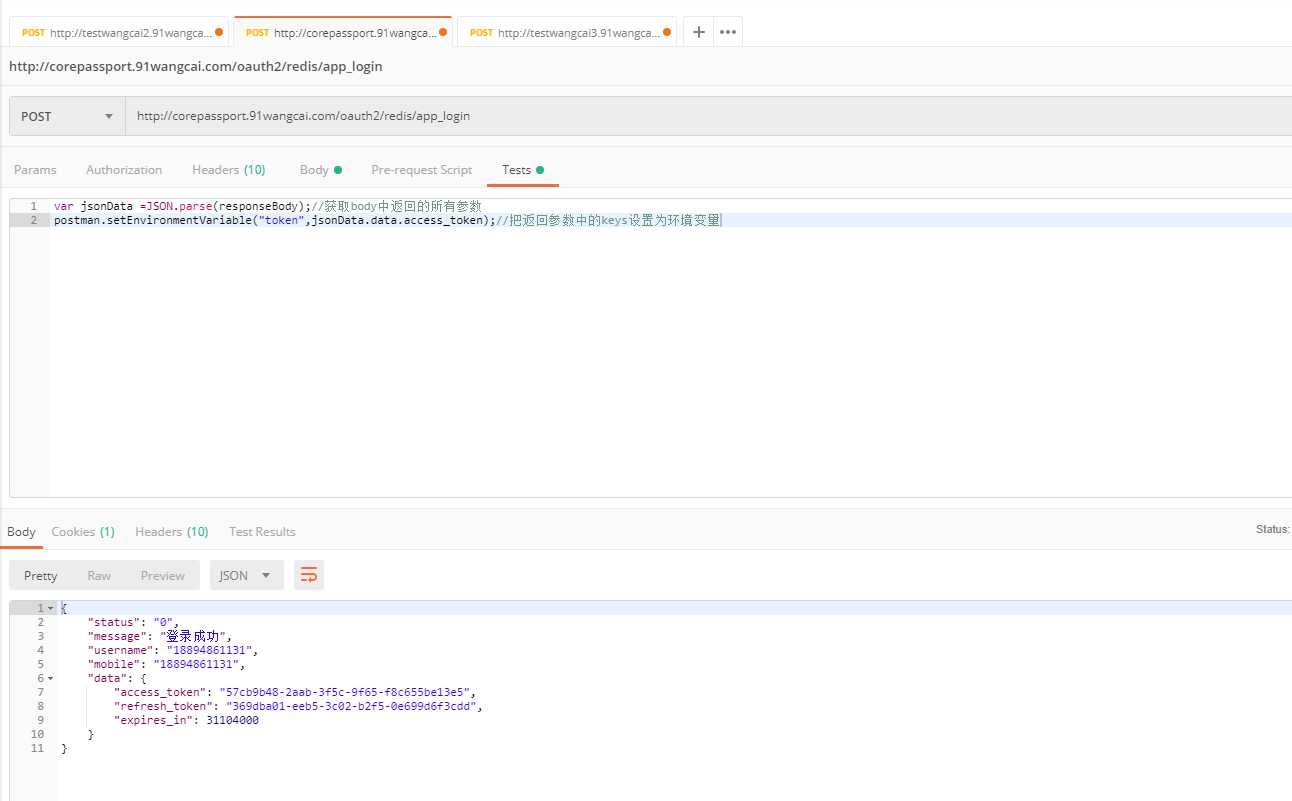Click the "message" 登录成功 response line
Screen dimensions: 1292x801
coord(160,636)
